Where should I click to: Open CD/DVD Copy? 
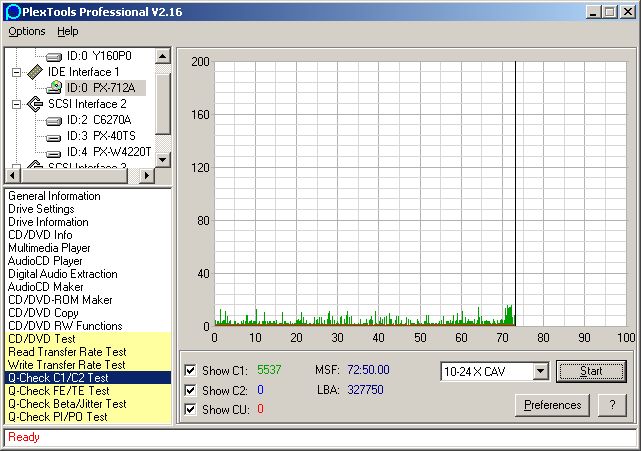43,313
